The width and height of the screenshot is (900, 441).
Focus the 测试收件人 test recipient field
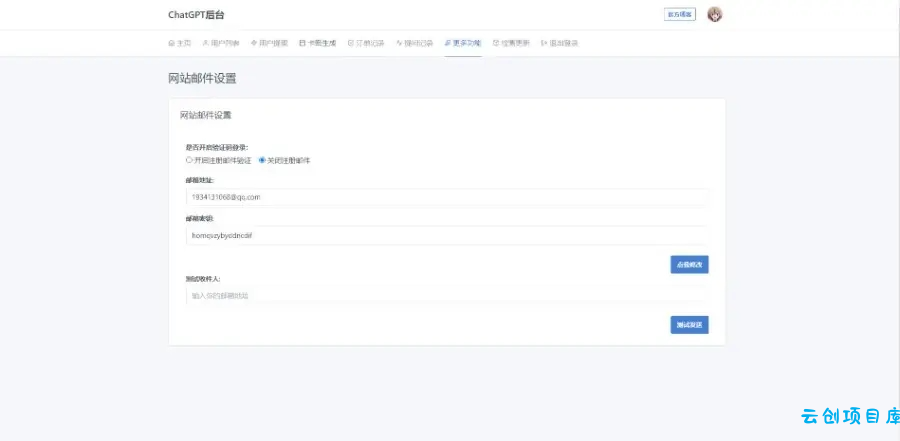[447, 296]
